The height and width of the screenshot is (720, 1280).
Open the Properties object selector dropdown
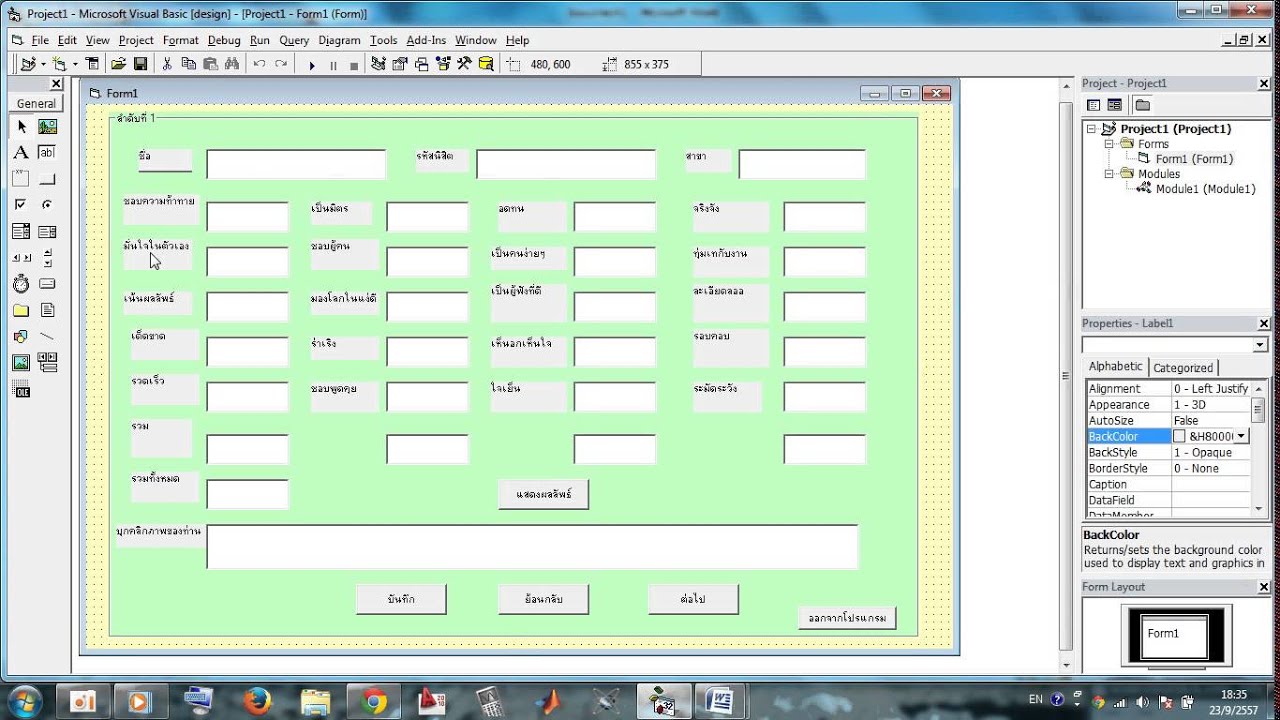[x=1260, y=345]
